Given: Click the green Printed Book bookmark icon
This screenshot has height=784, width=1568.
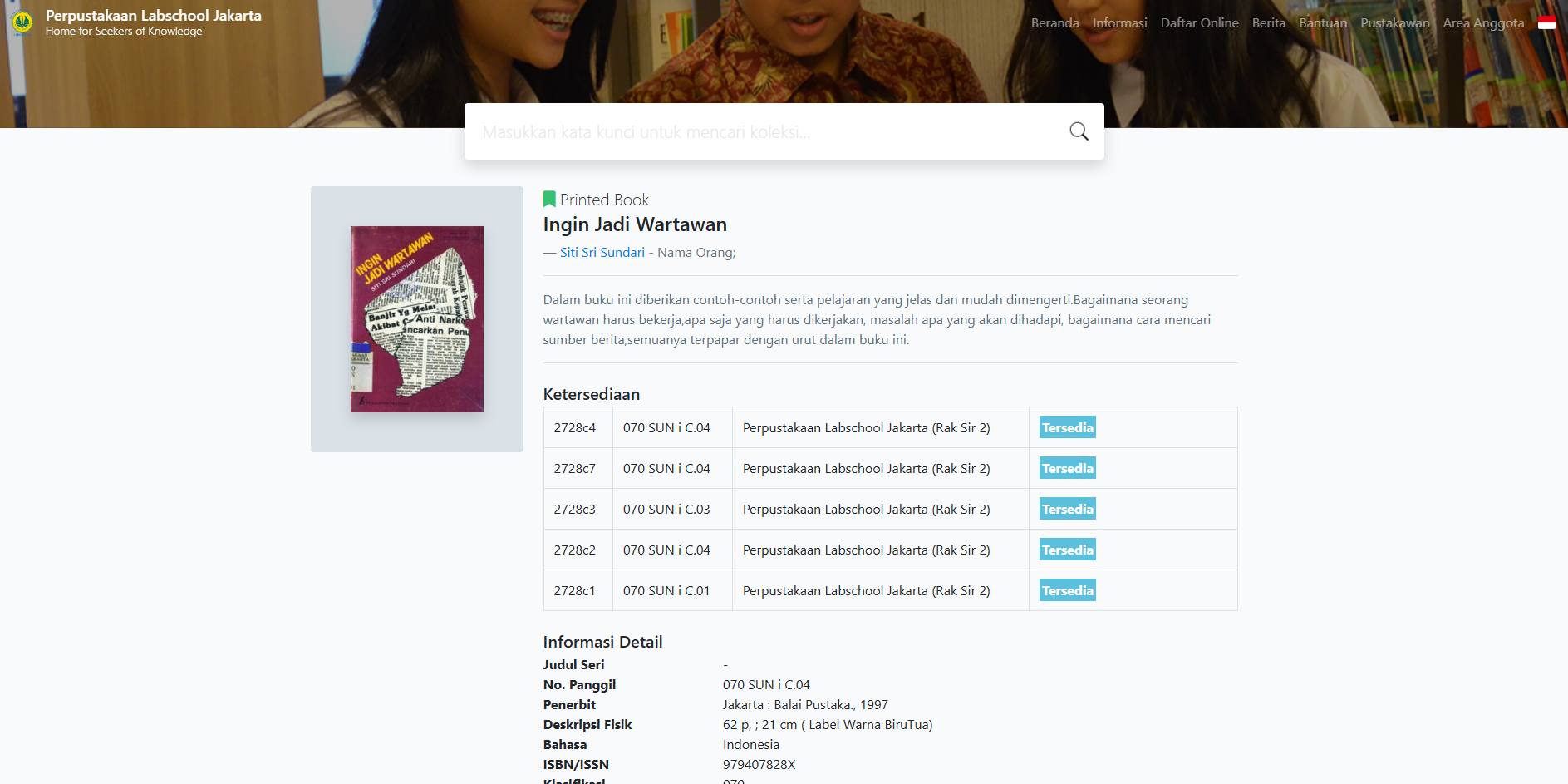Looking at the screenshot, I should click(548, 200).
